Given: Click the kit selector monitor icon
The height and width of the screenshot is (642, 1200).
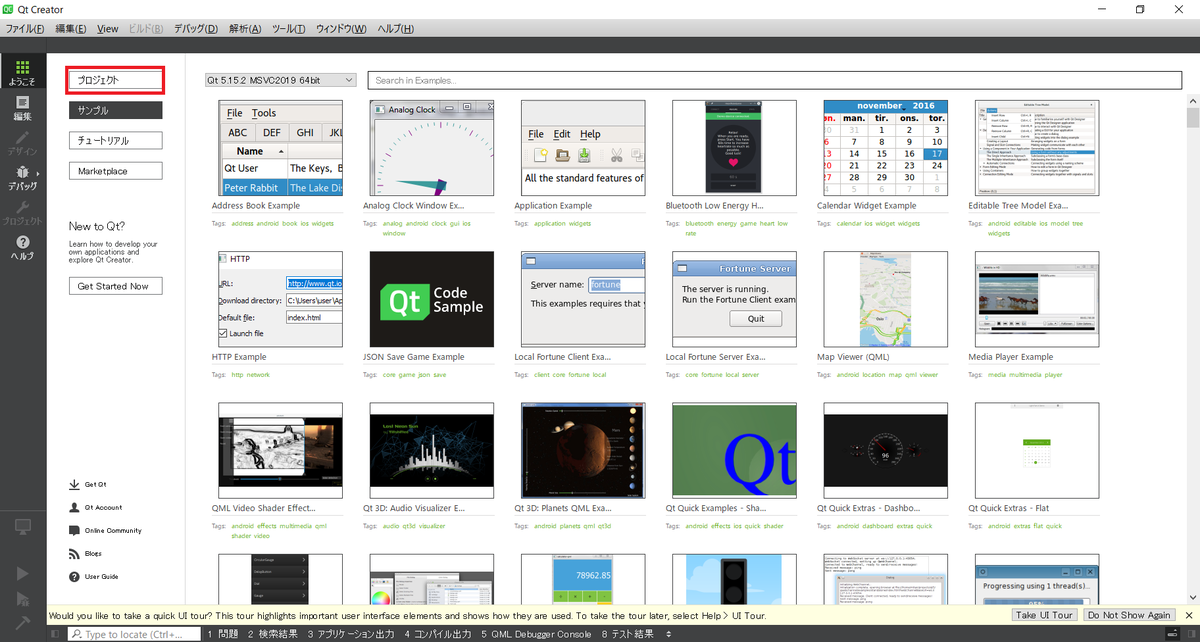Looking at the screenshot, I should click(22, 527).
